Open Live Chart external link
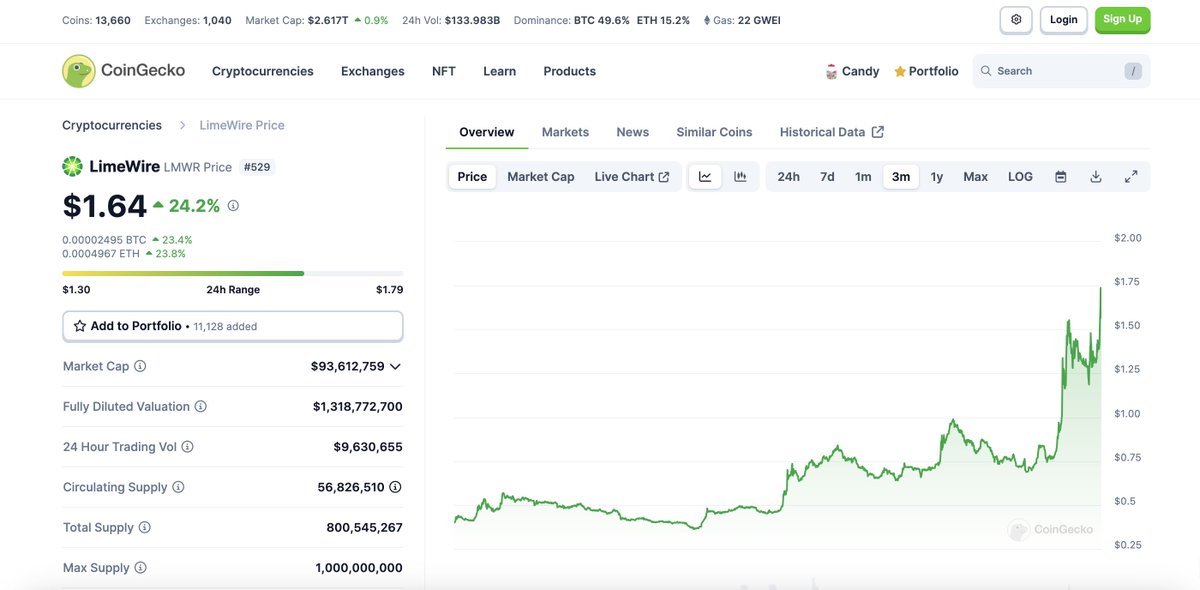Screen dimensions: 1200x590 point(632,177)
